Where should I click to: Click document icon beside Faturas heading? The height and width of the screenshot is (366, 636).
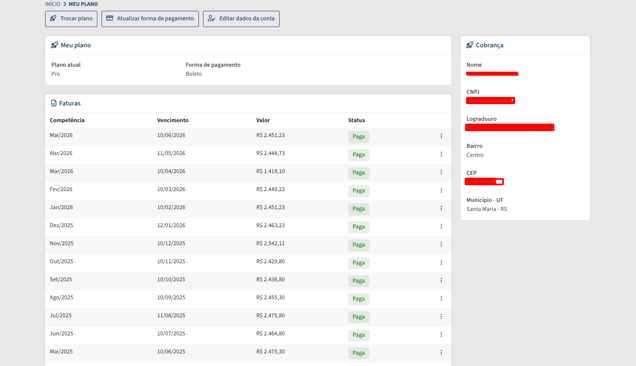(54, 103)
